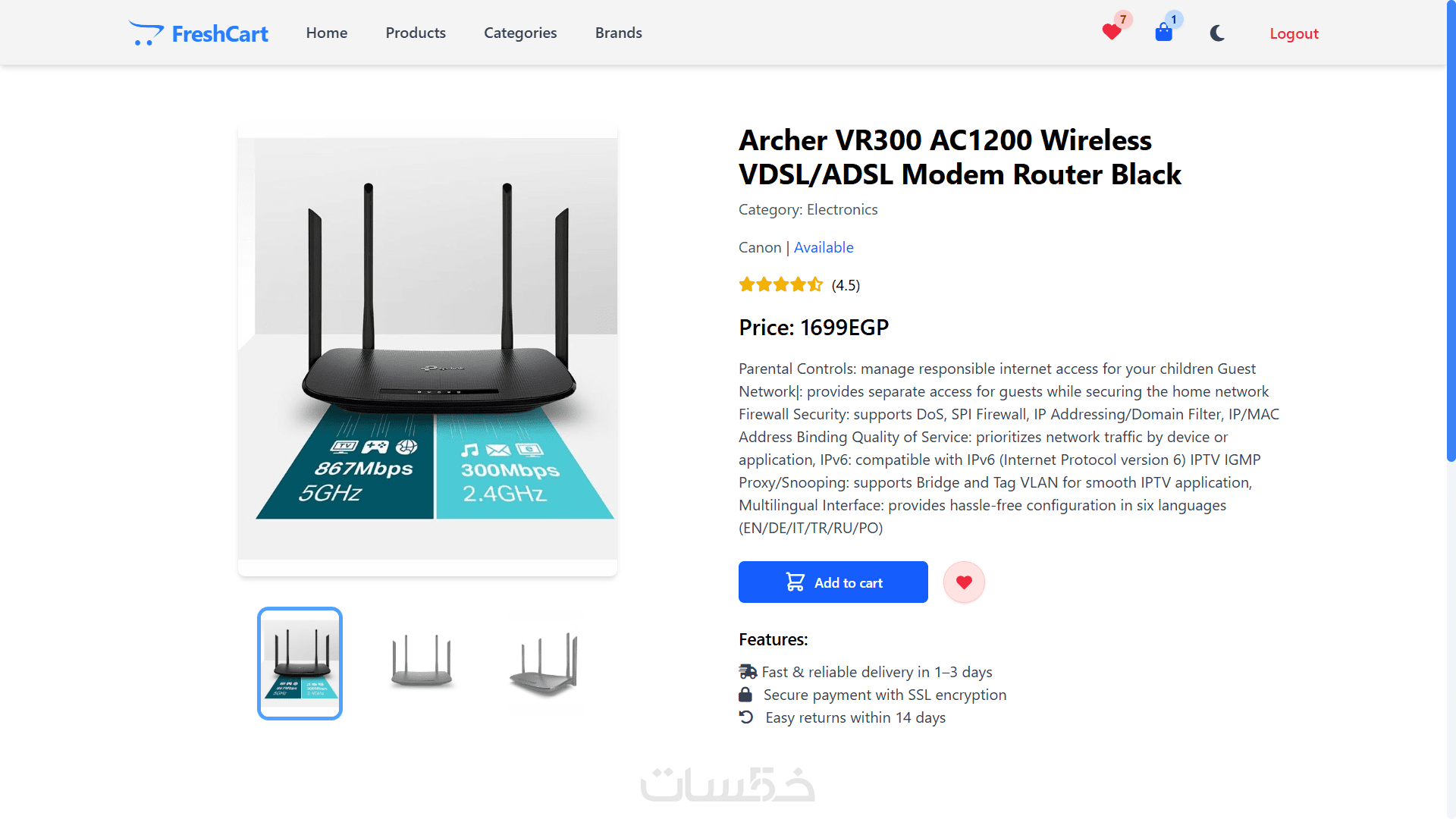Open the Brands page link
Viewport: 1456px width, 819px height.
pos(619,33)
